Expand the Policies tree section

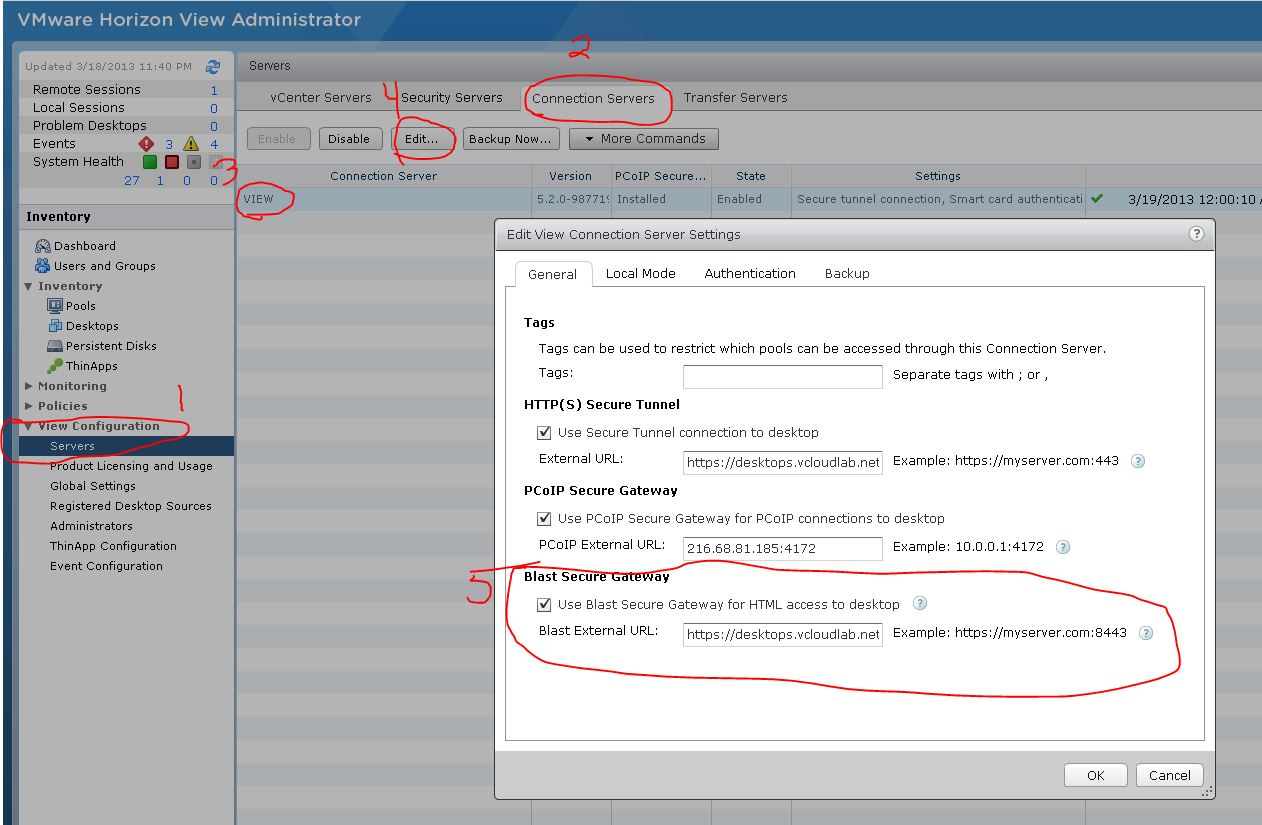(x=29, y=406)
